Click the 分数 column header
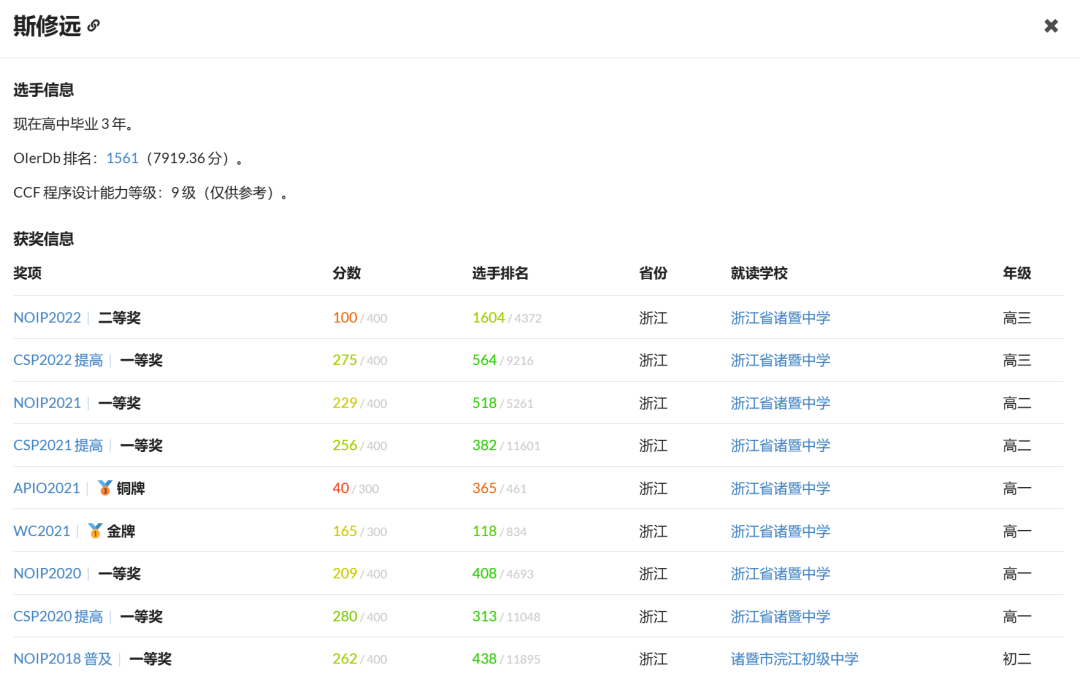Viewport: 1080px width, 679px height. coord(346,273)
